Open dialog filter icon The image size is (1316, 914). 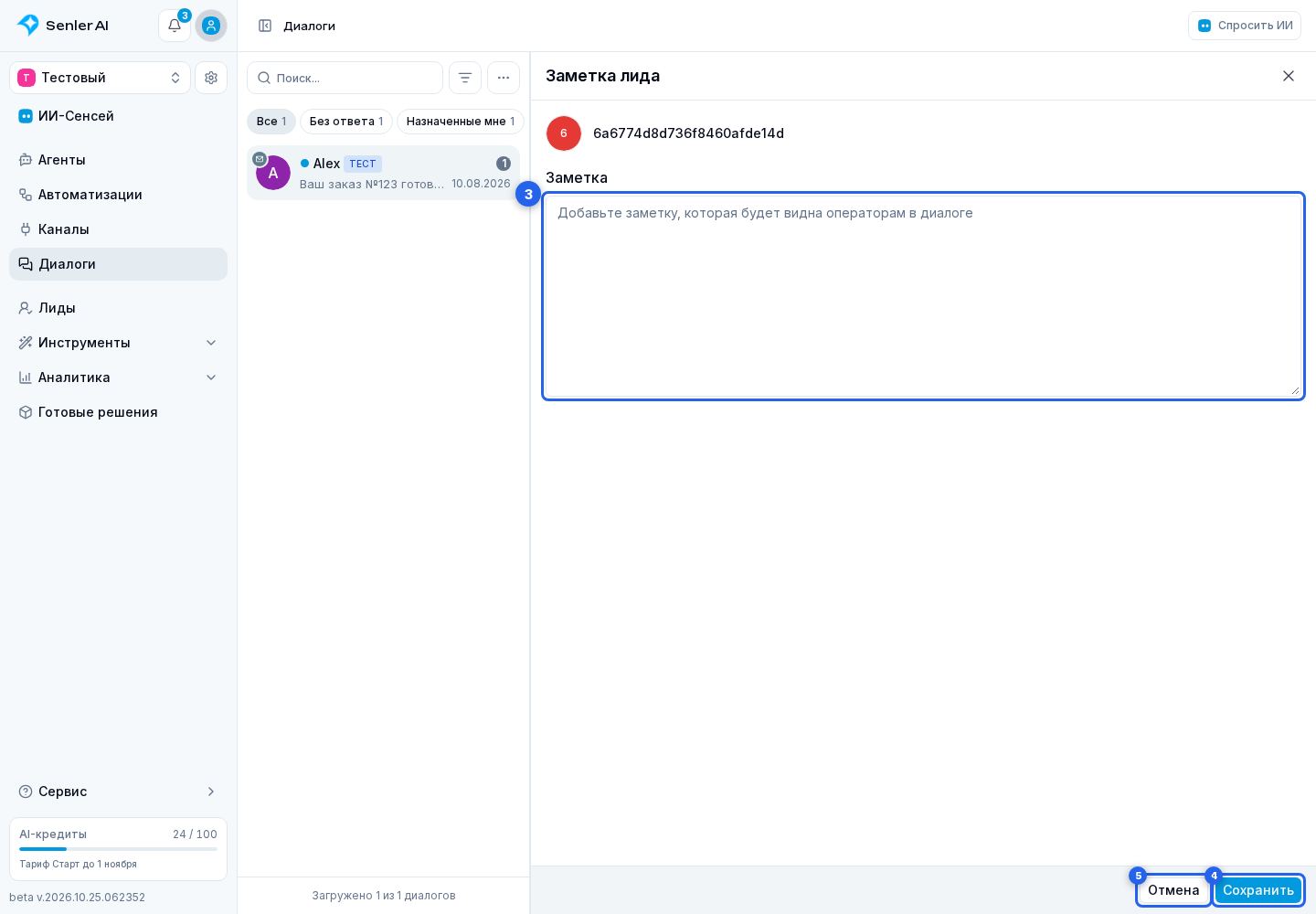[465, 78]
